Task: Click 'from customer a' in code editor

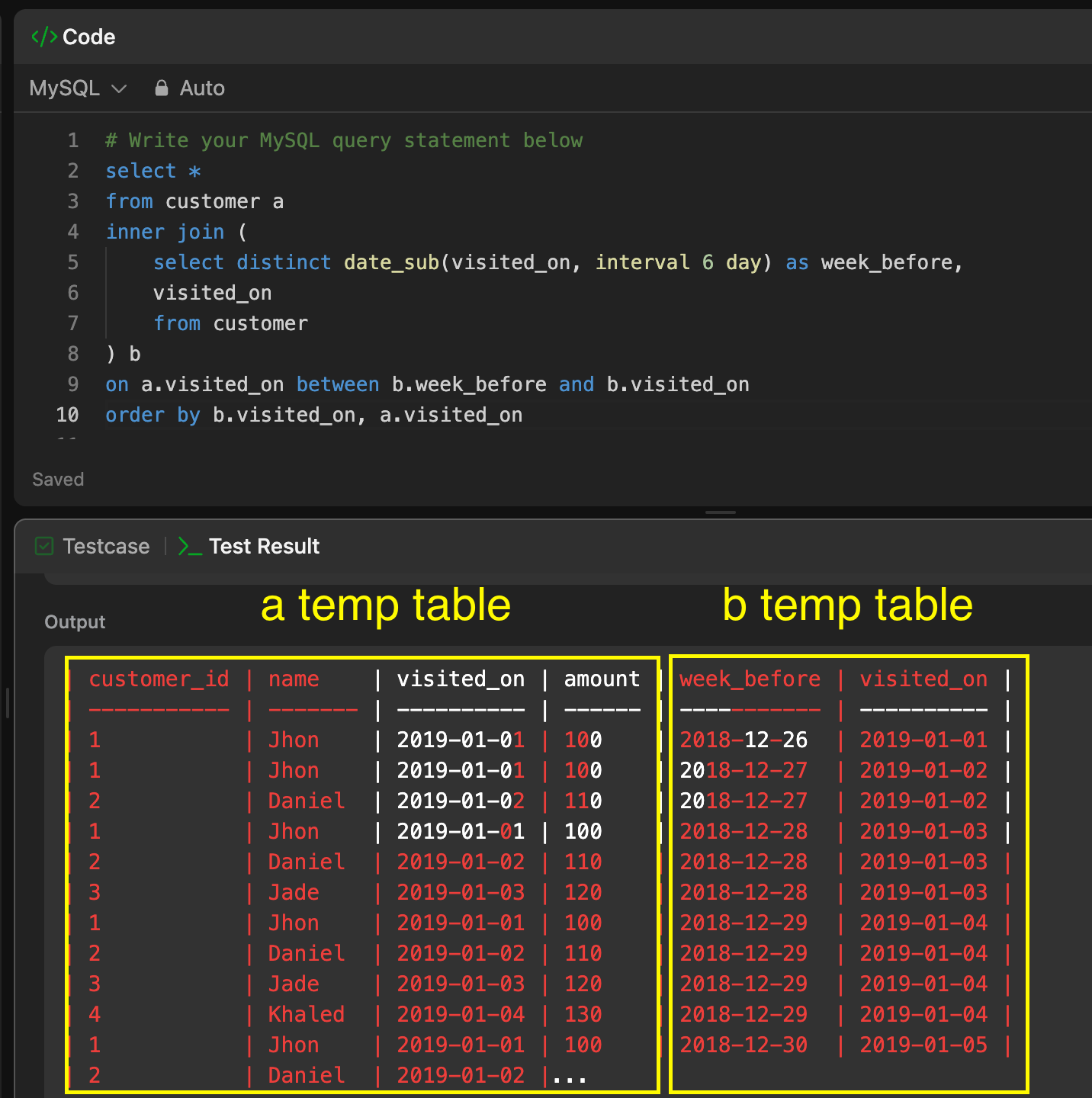Action: (194, 201)
